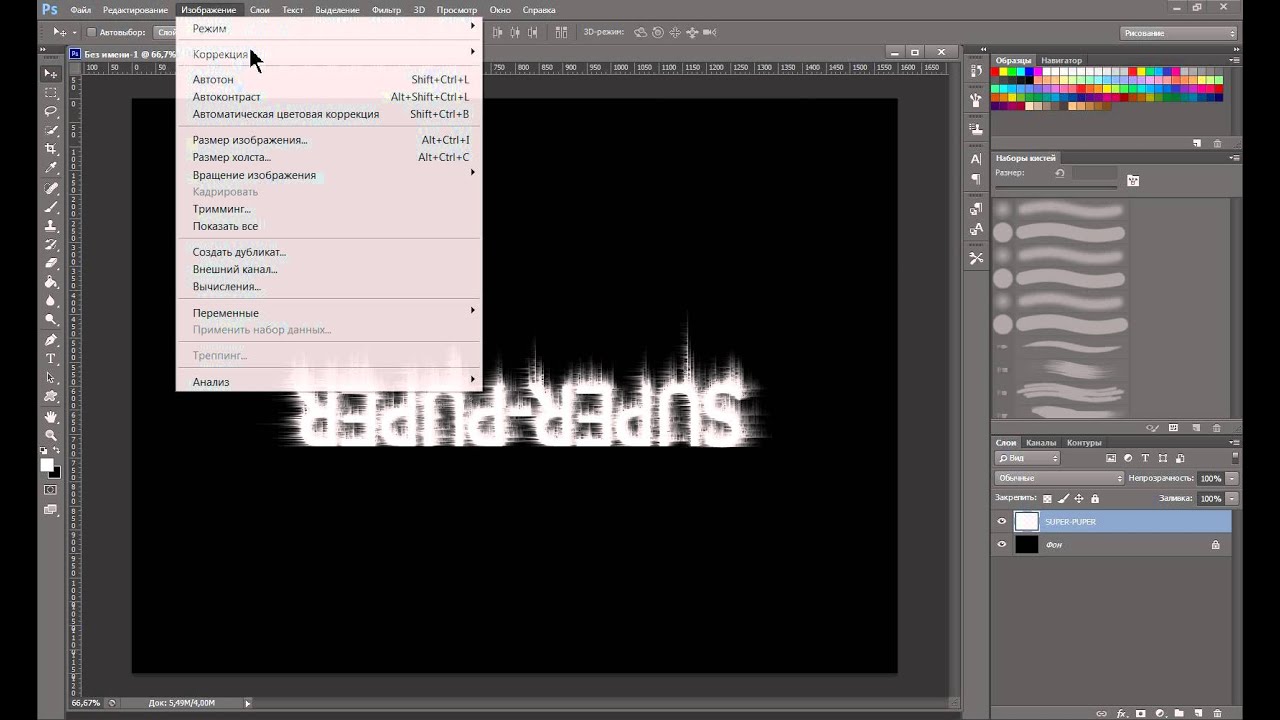Select the Healing Brush tool
This screenshot has width=1280, height=720.
51,188
